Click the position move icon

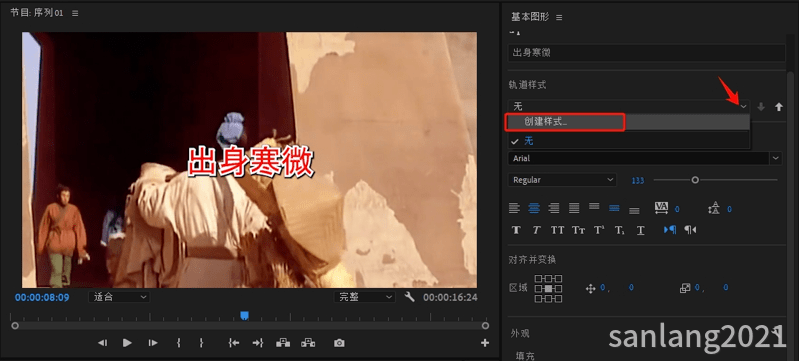tap(591, 289)
